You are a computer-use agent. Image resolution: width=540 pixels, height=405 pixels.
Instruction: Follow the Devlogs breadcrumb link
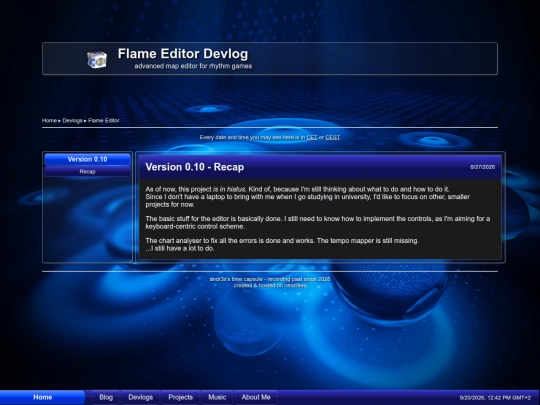72,121
